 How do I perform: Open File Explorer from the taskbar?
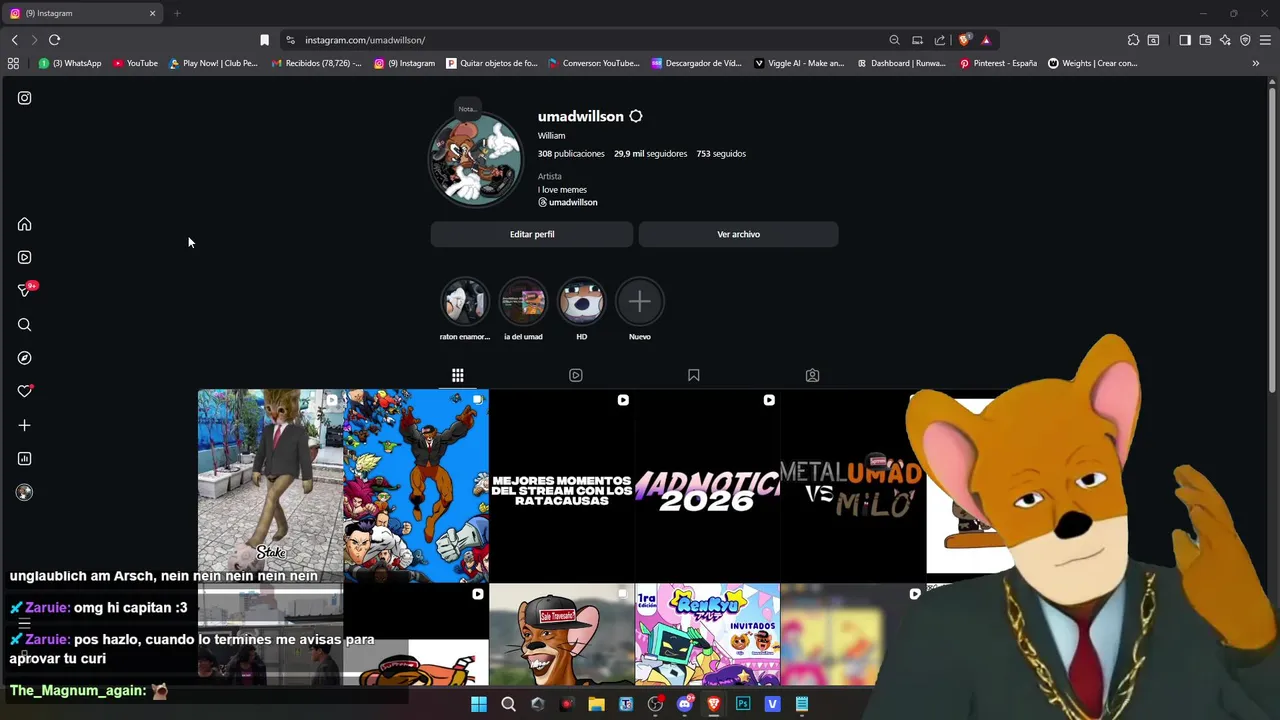point(596,704)
